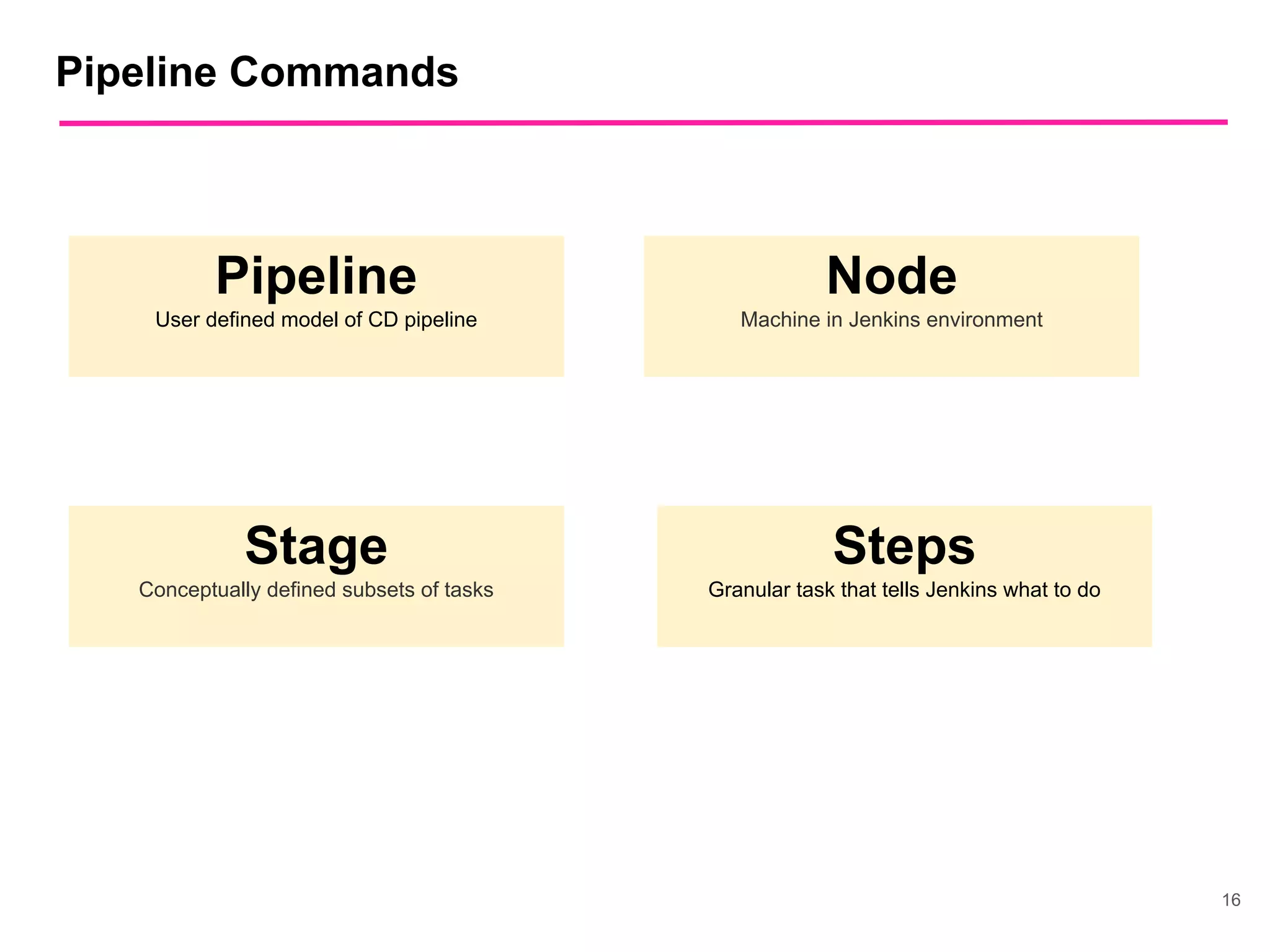The width and height of the screenshot is (1270, 952).
Task: Click the "Pipeline Commands" slide title
Action: pyautogui.click(x=257, y=73)
